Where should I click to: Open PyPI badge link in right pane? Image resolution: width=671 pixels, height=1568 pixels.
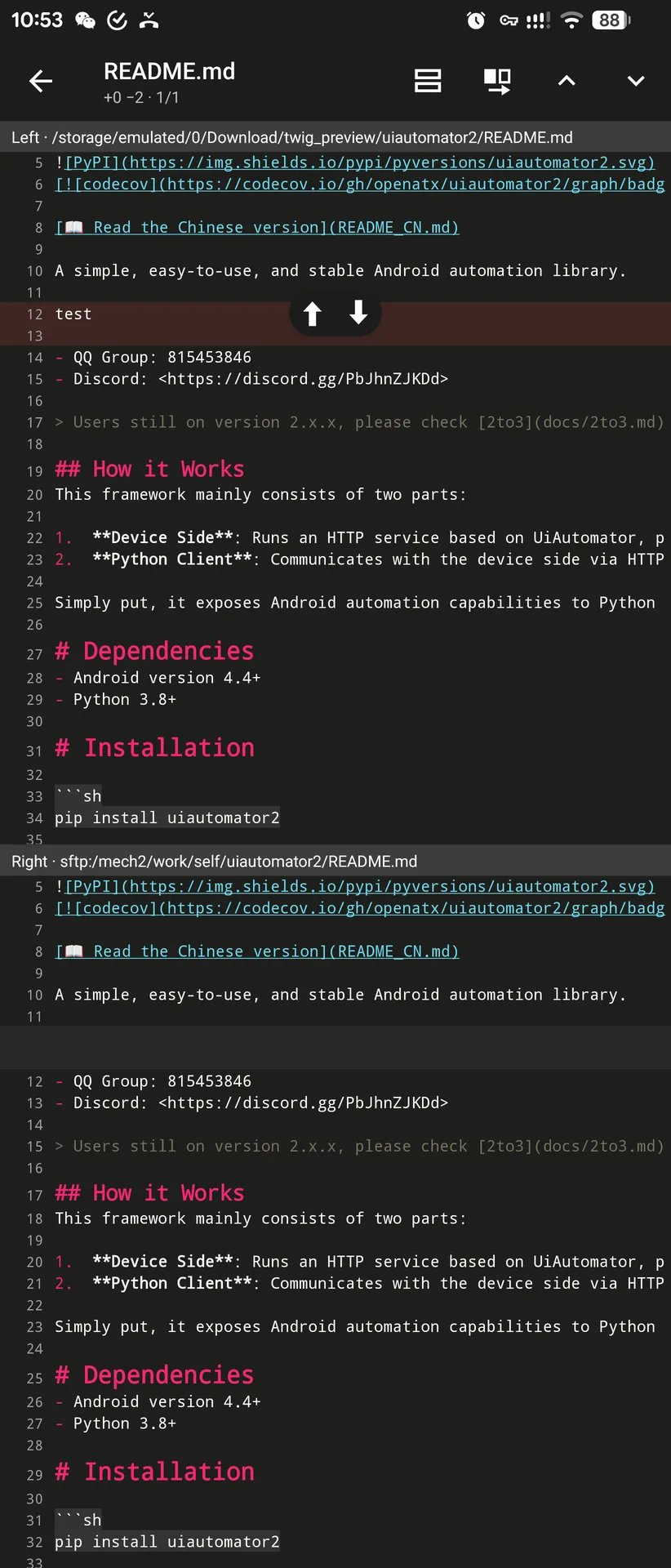pos(355,887)
